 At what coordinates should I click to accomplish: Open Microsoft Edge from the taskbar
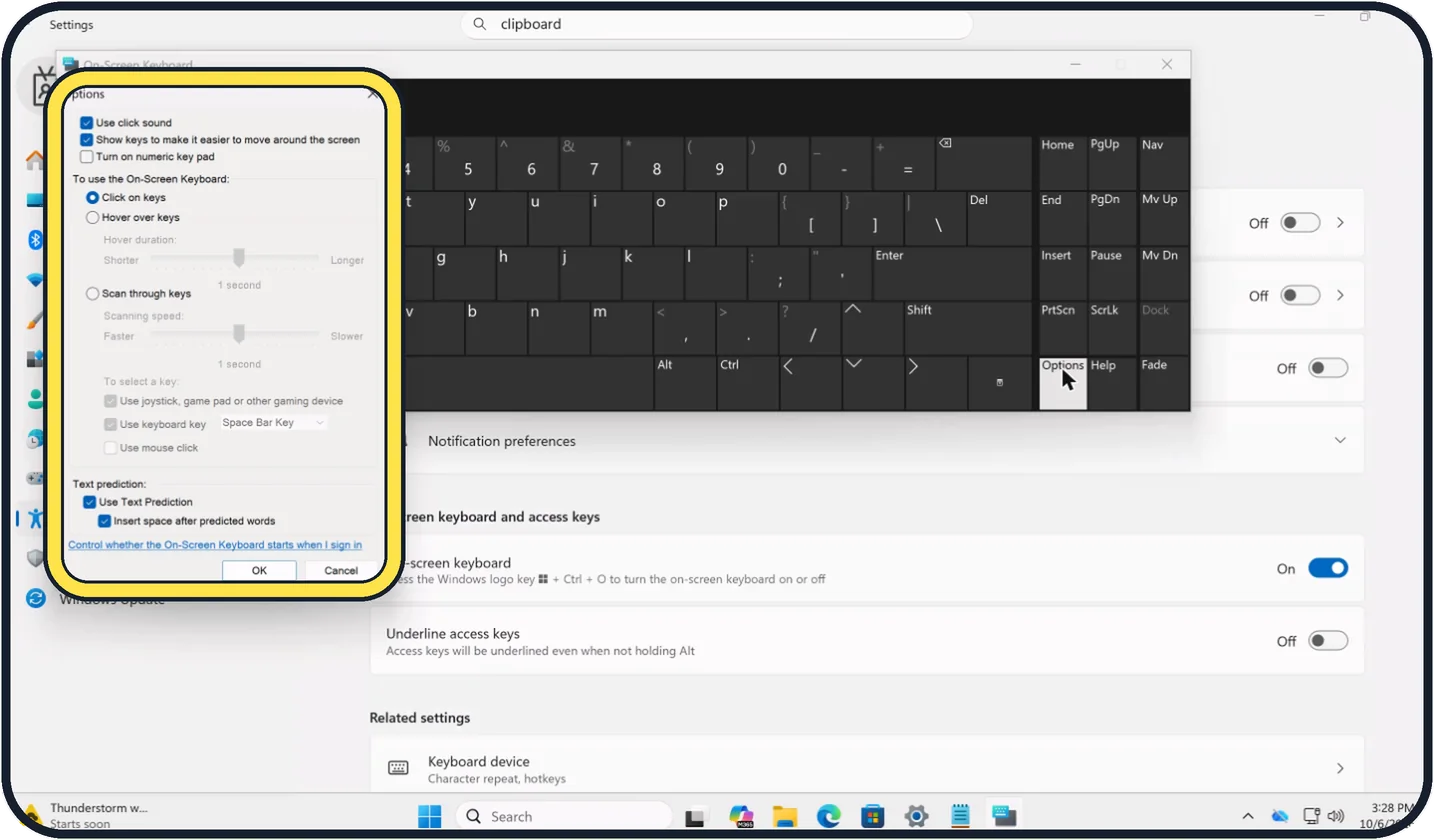pos(828,816)
